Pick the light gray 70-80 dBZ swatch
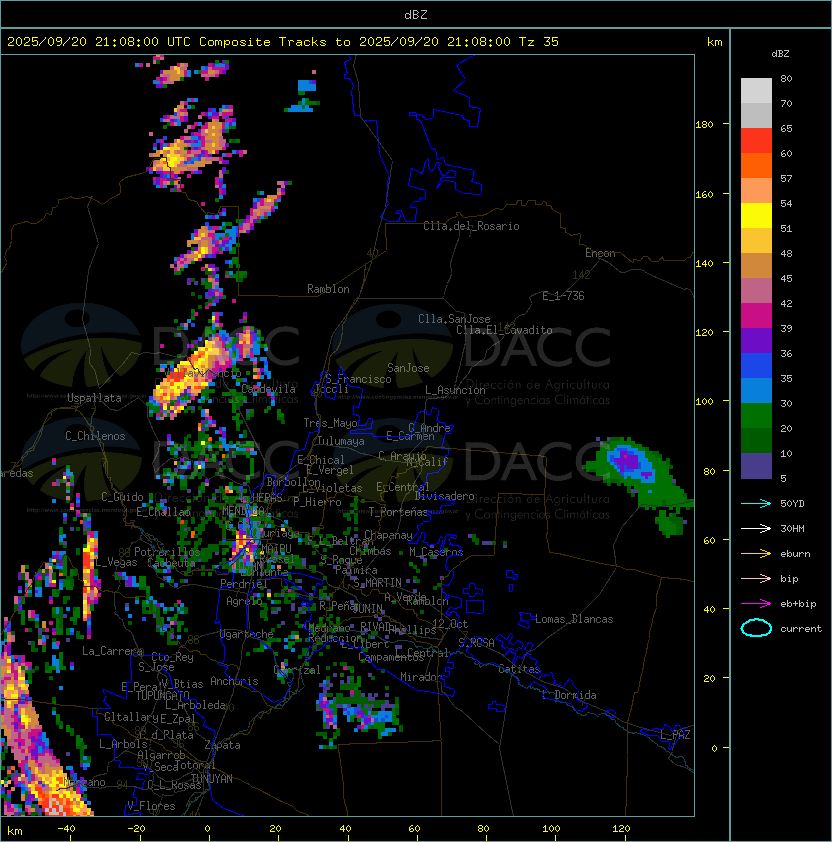This screenshot has width=832, height=842. coord(756,90)
